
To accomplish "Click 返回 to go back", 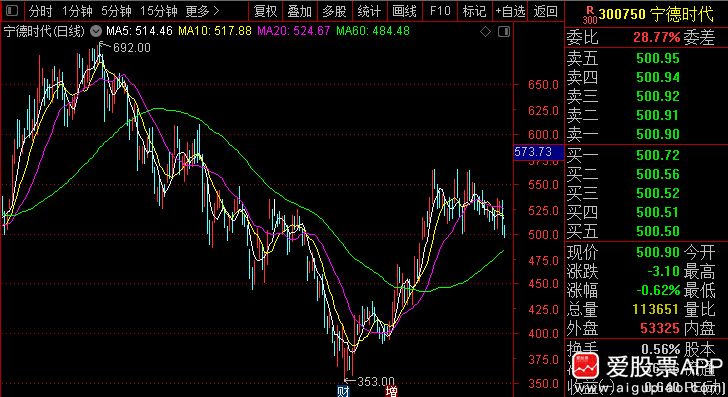I will pos(545,11).
